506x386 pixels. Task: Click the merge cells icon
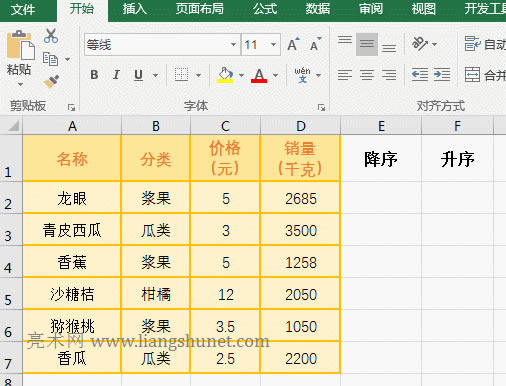[x=472, y=74]
